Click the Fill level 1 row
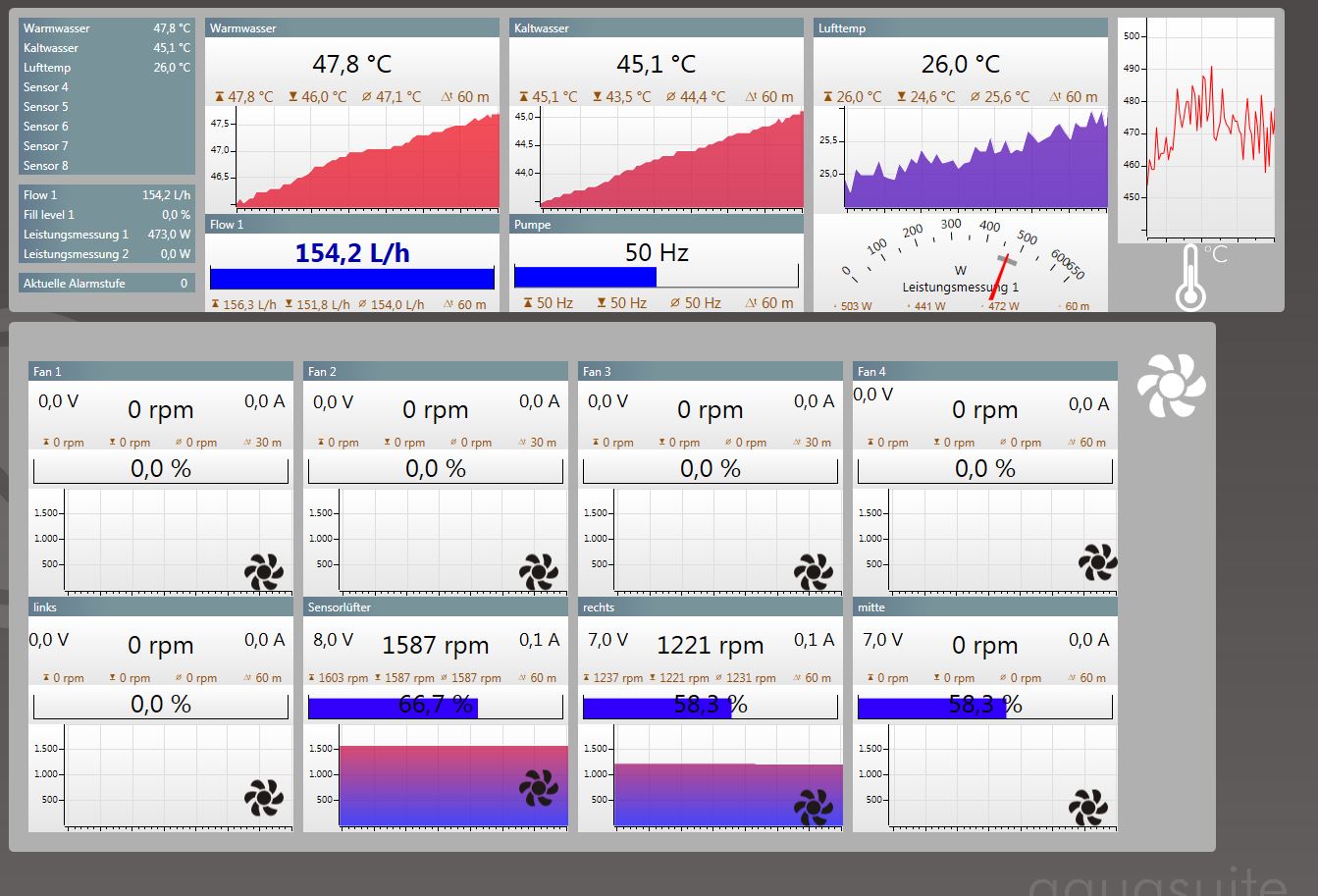The width and height of the screenshot is (1318, 896). pyautogui.click(x=107, y=215)
